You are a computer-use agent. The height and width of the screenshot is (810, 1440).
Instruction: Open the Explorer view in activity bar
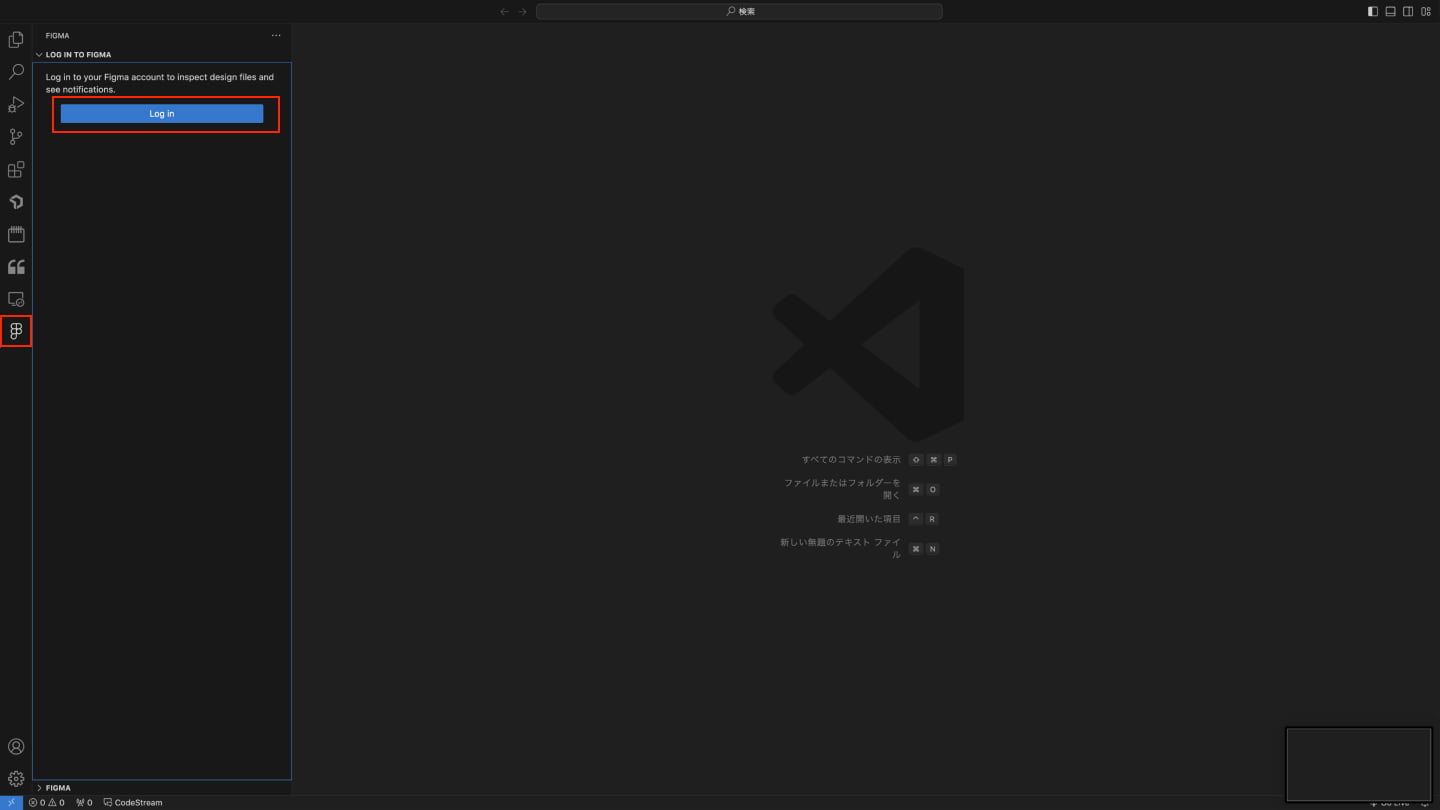point(16,40)
